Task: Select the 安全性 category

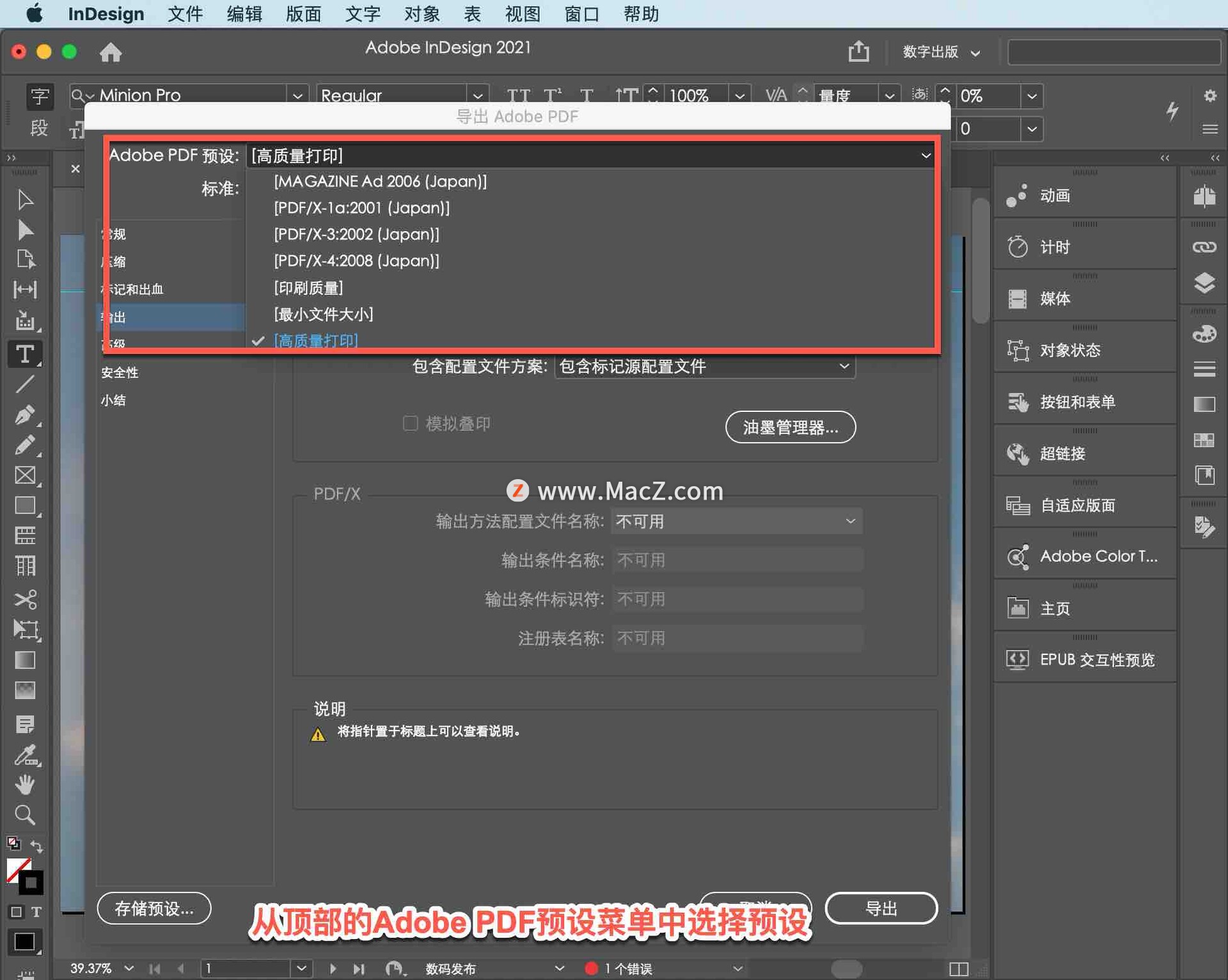Action: [120, 372]
